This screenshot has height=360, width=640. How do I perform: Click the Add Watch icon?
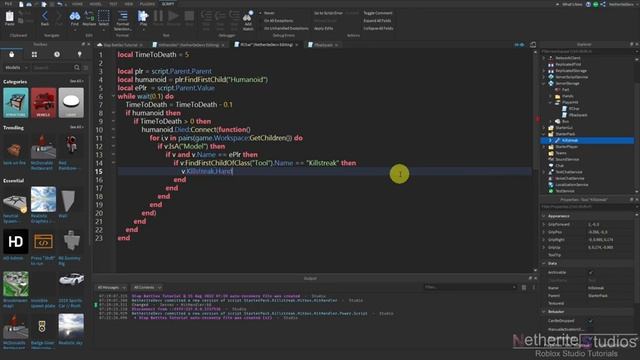coord(248,17)
